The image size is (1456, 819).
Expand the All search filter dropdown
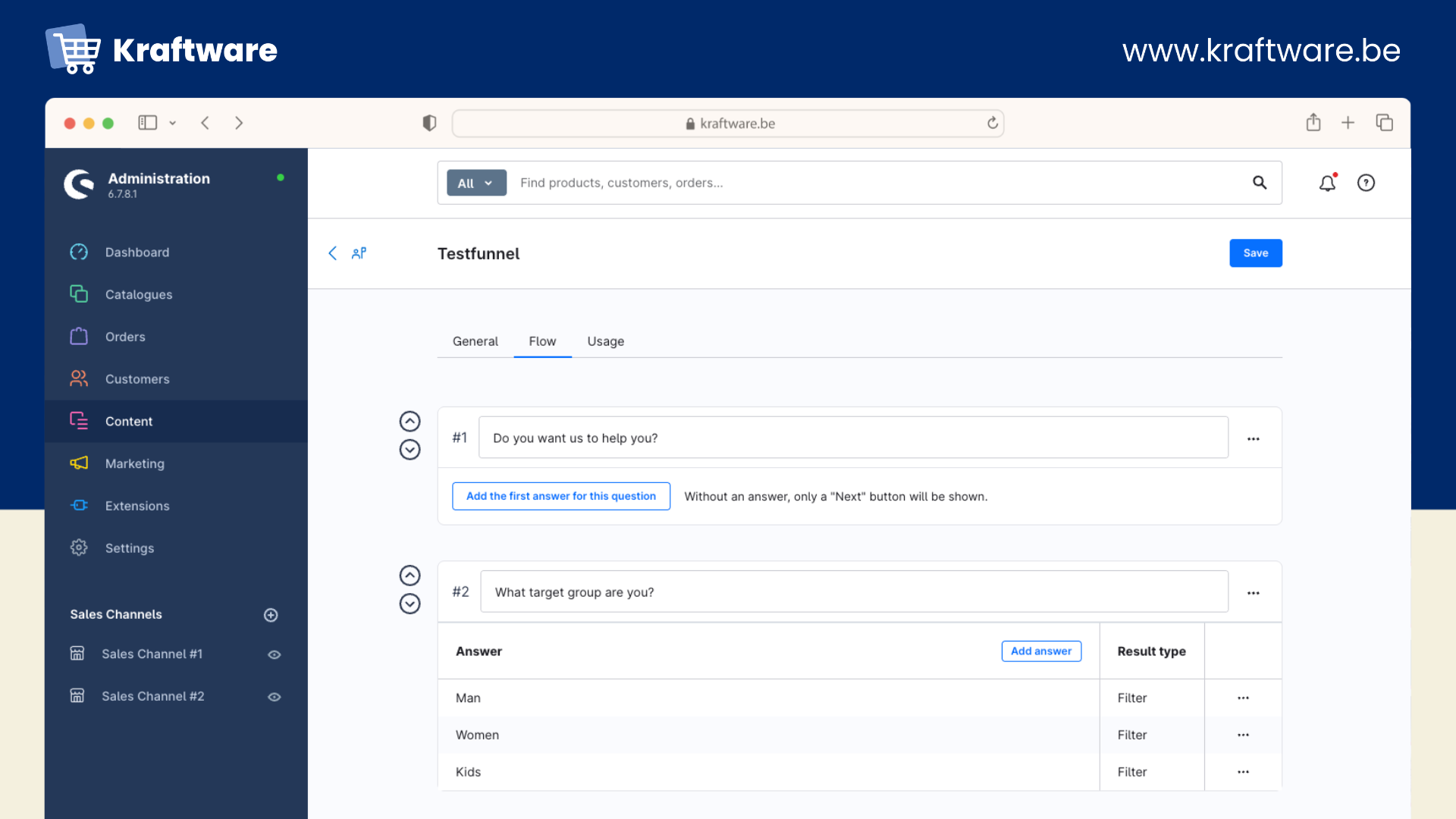click(x=475, y=183)
